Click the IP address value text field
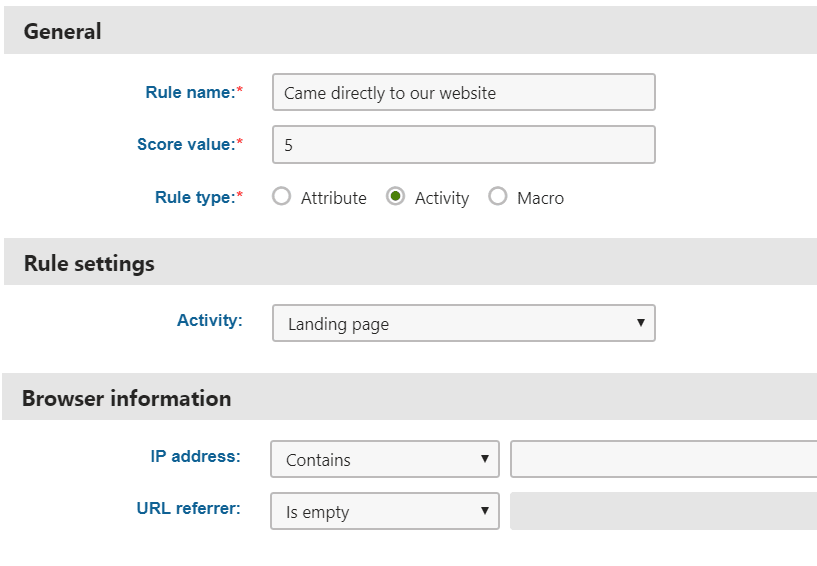 click(x=663, y=459)
